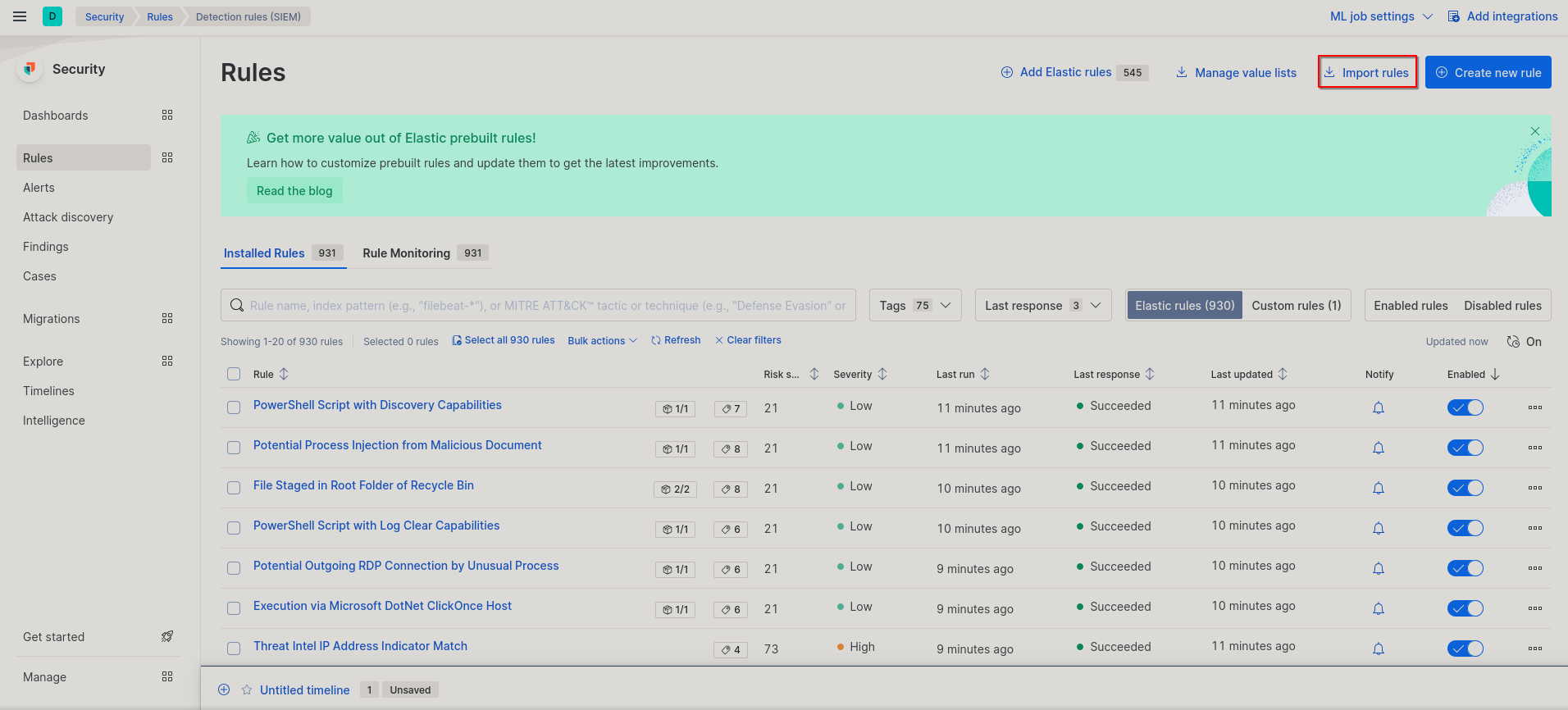Image resolution: width=1568 pixels, height=710 pixels.
Task: Check the Threat Intel IP Address Indicator Match row
Action: 234,649
